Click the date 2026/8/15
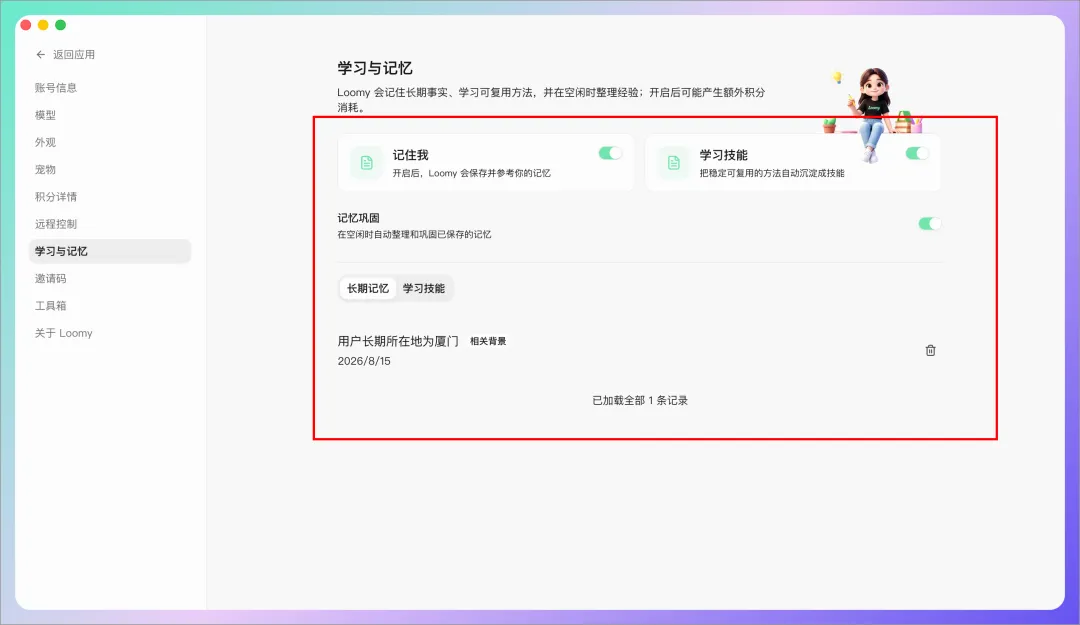This screenshot has width=1080, height=625. click(x=364, y=361)
